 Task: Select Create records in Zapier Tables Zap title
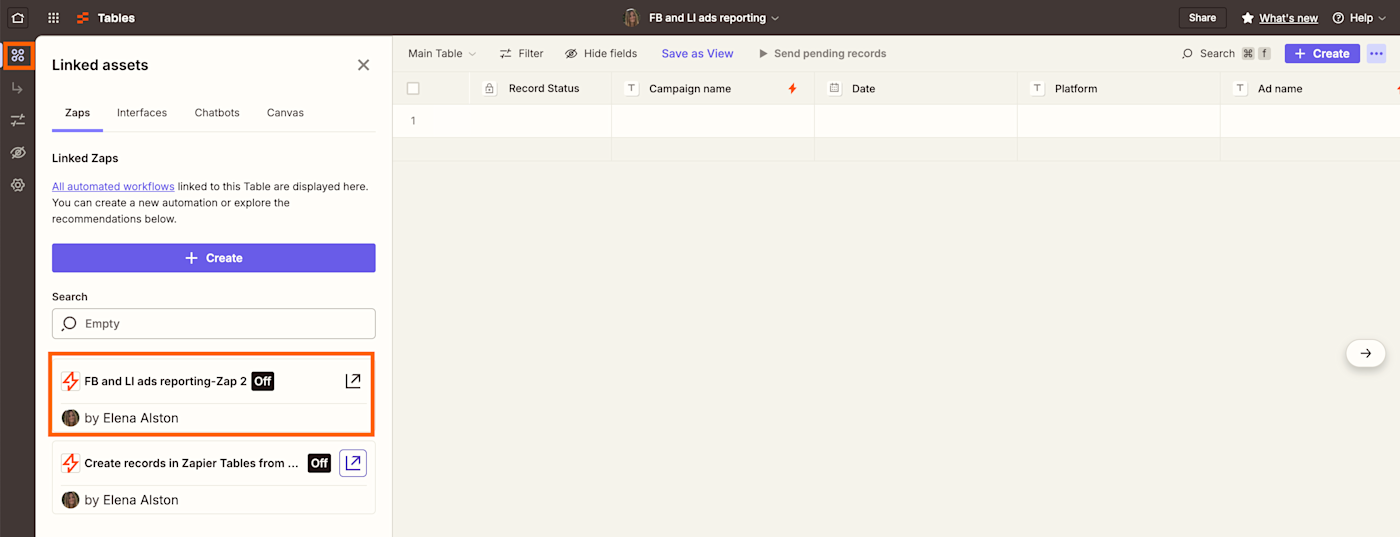tap(192, 463)
